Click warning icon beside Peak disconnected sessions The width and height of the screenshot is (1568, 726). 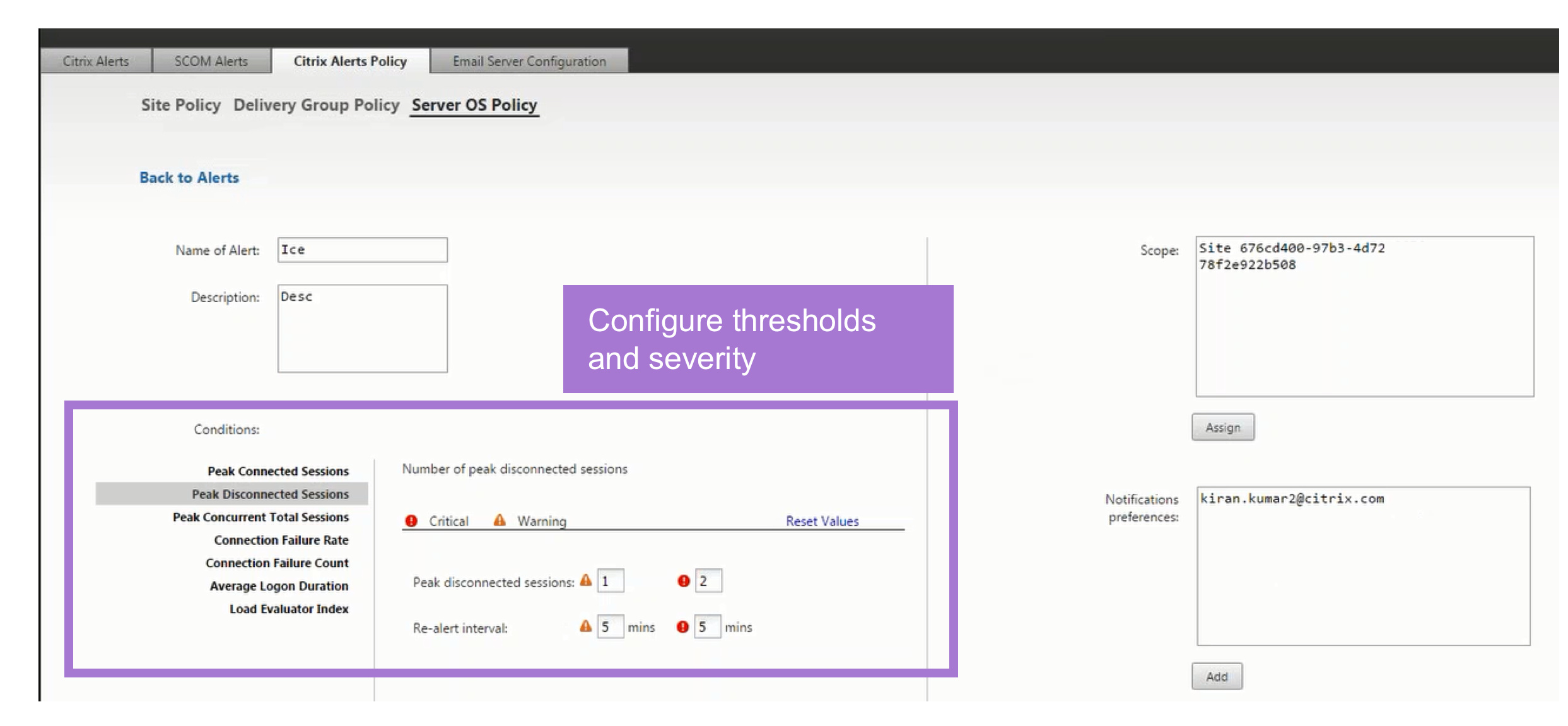coord(586,580)
